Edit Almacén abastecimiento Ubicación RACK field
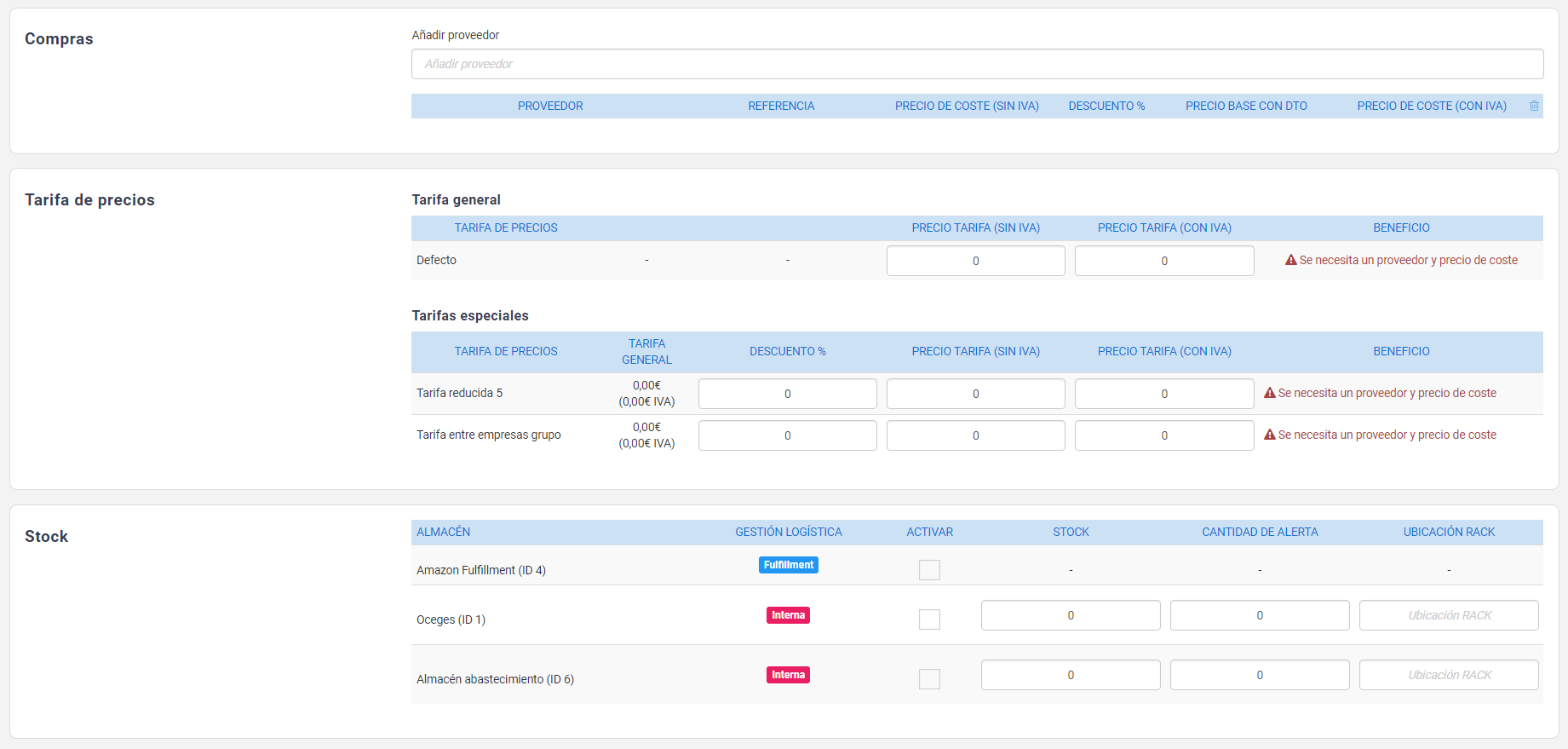Viewport: 1568px width, 749px height. 1449,675
